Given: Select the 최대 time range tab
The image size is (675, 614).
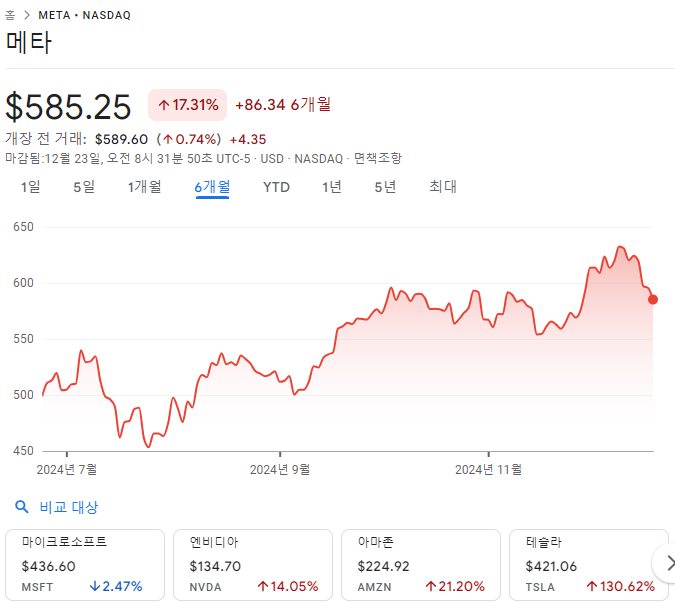Looking at the screenshot, I should point(443,187).
